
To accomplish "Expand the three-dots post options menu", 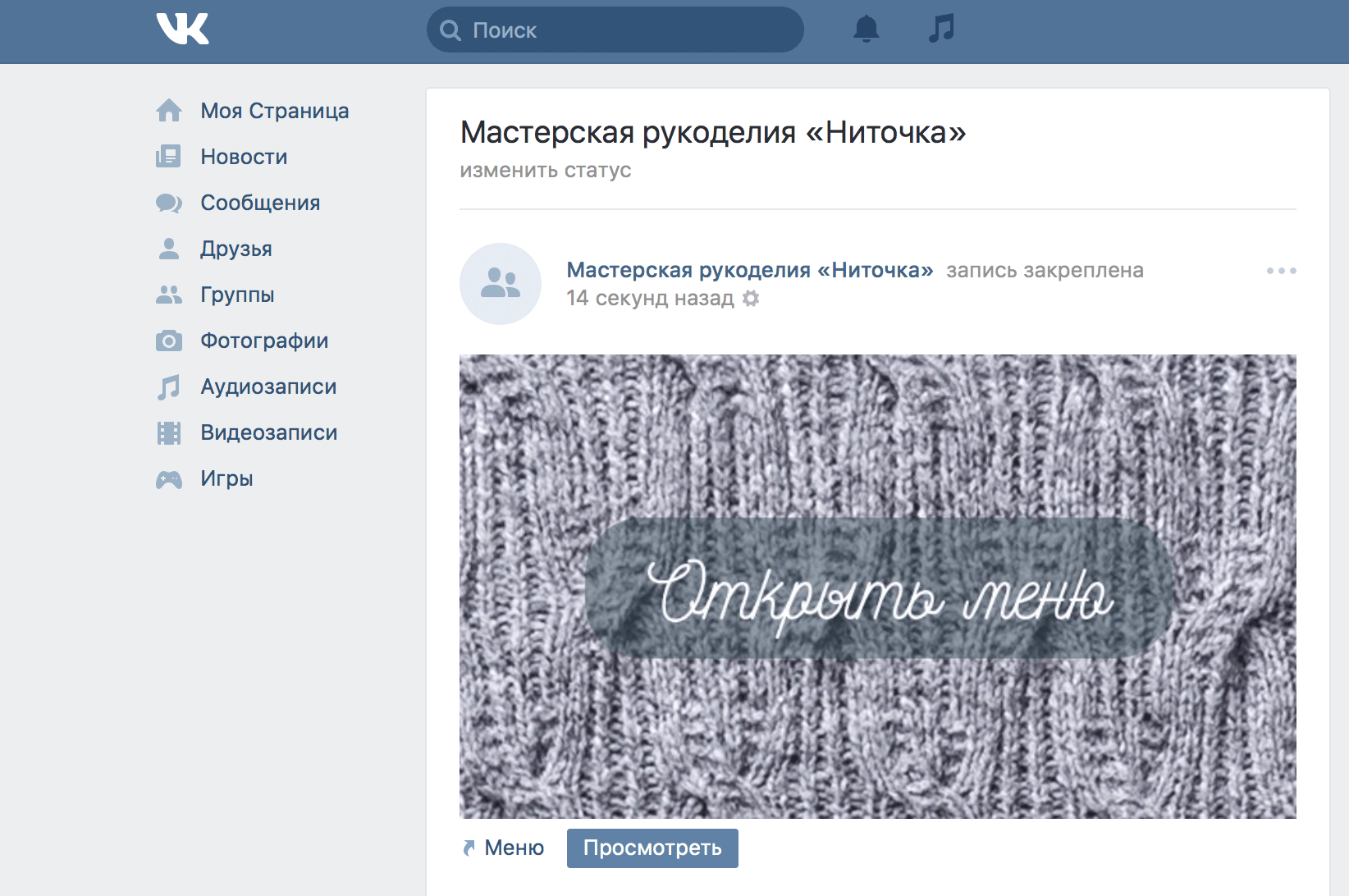I will tap(1280, 271).
